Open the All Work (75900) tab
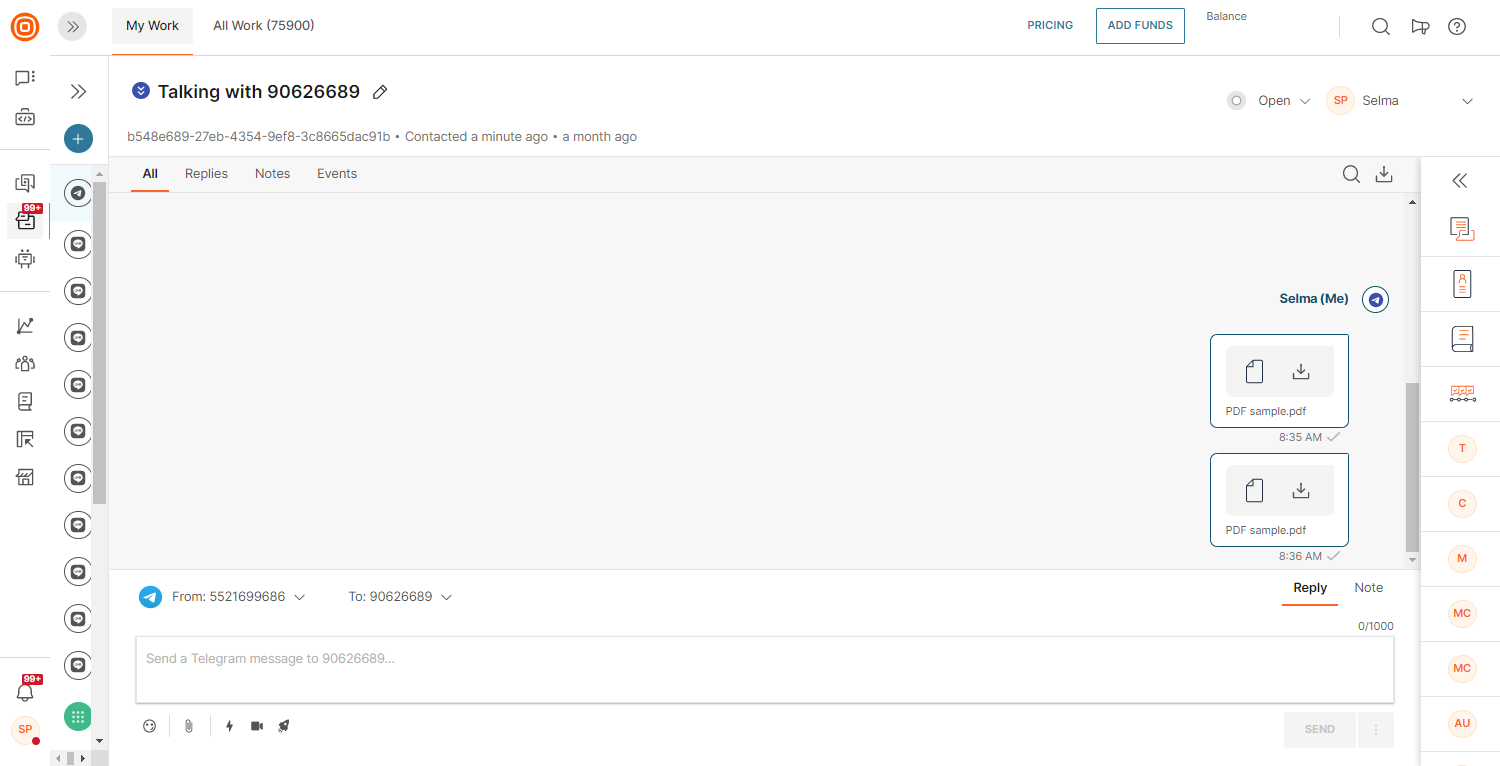The width and height of the screenshot is (1500, 766). [x=264, y=26]
